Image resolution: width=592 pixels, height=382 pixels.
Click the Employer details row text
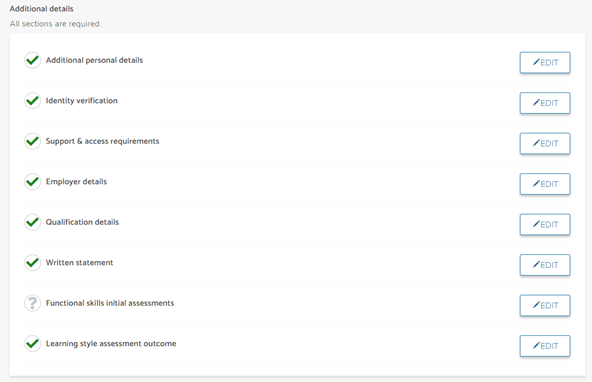pos(76,182)
